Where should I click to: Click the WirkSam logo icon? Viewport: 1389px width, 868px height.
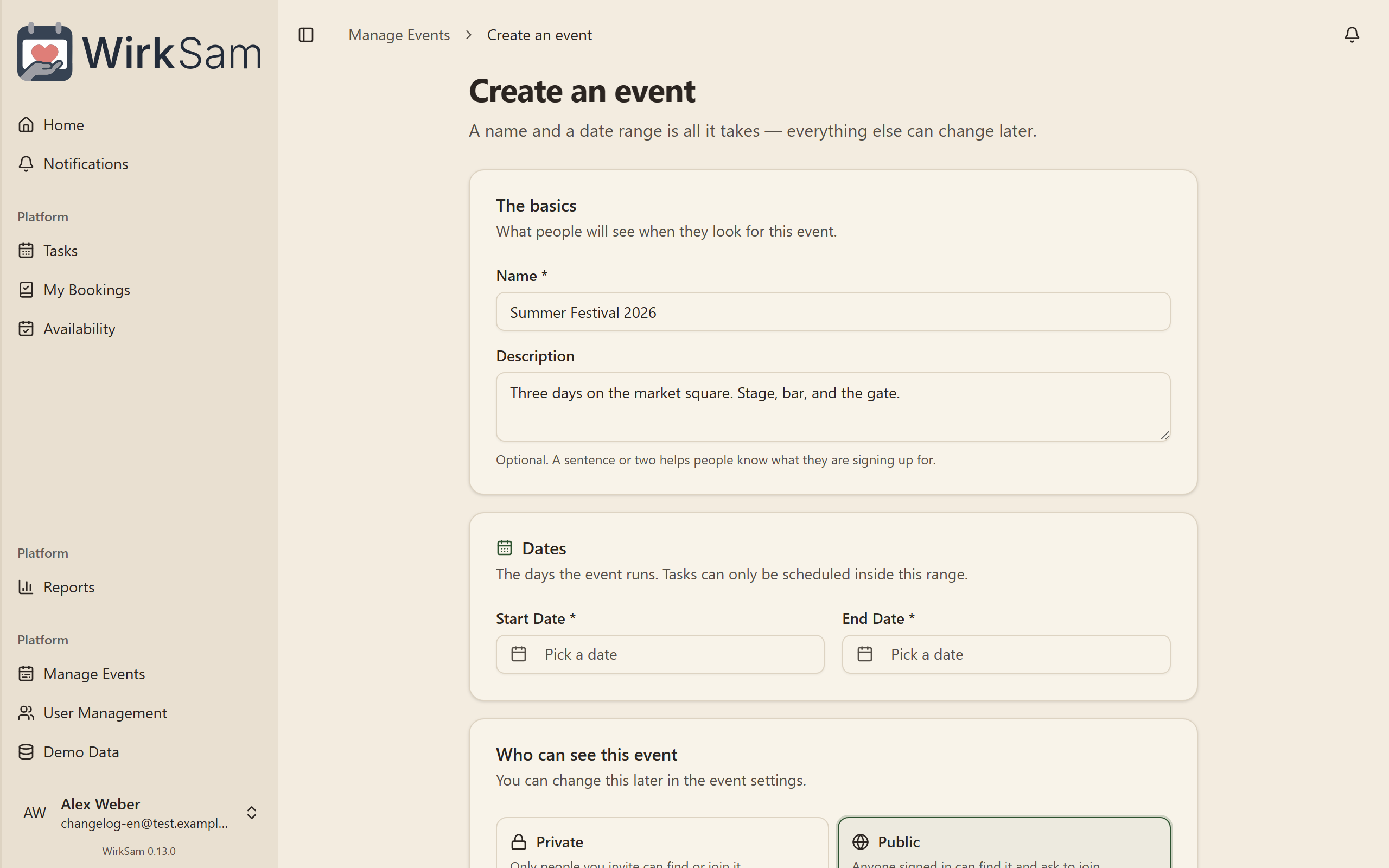pyautogui.click(x=45, y=52)
